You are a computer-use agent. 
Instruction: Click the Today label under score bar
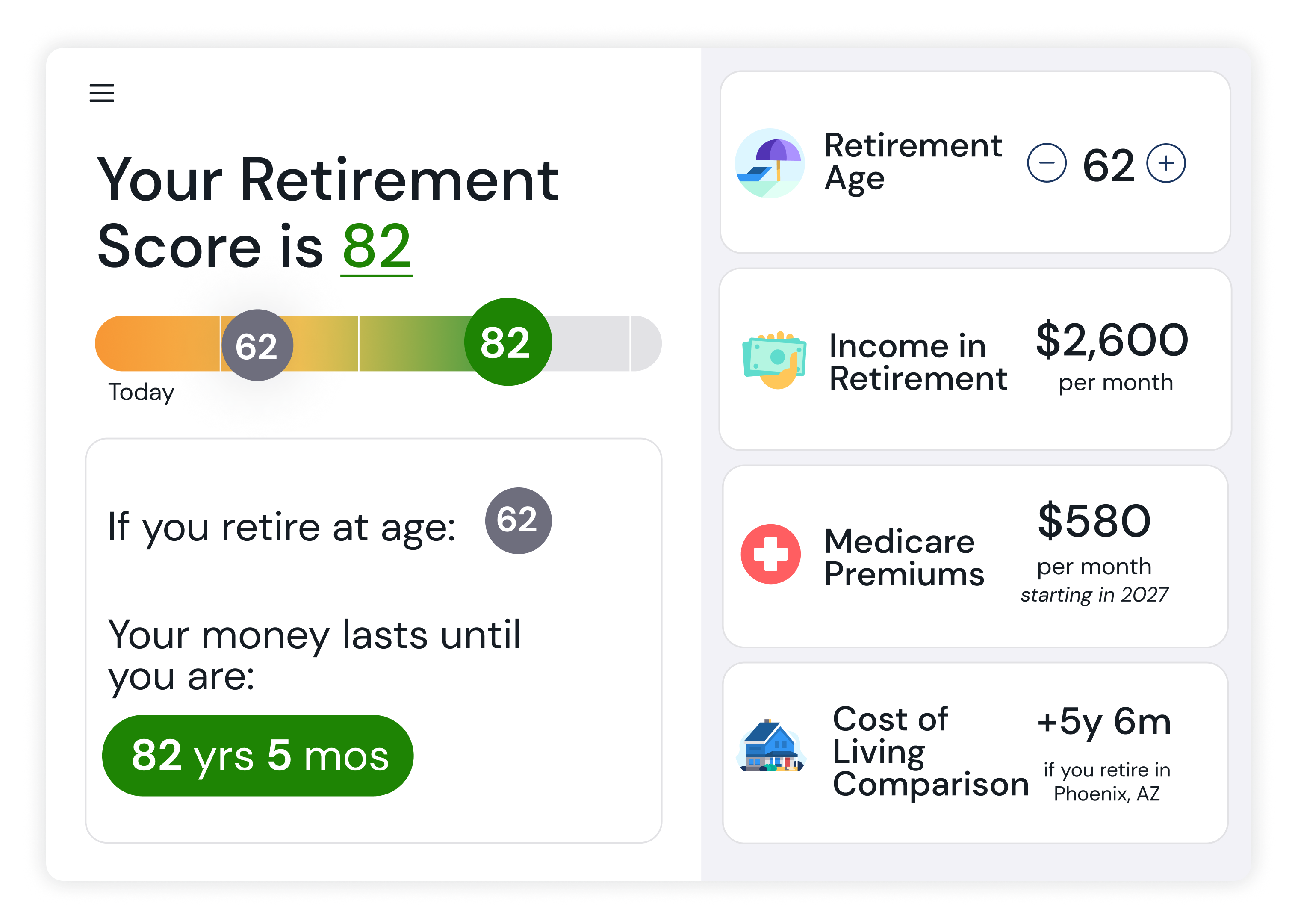click(141, 393)
